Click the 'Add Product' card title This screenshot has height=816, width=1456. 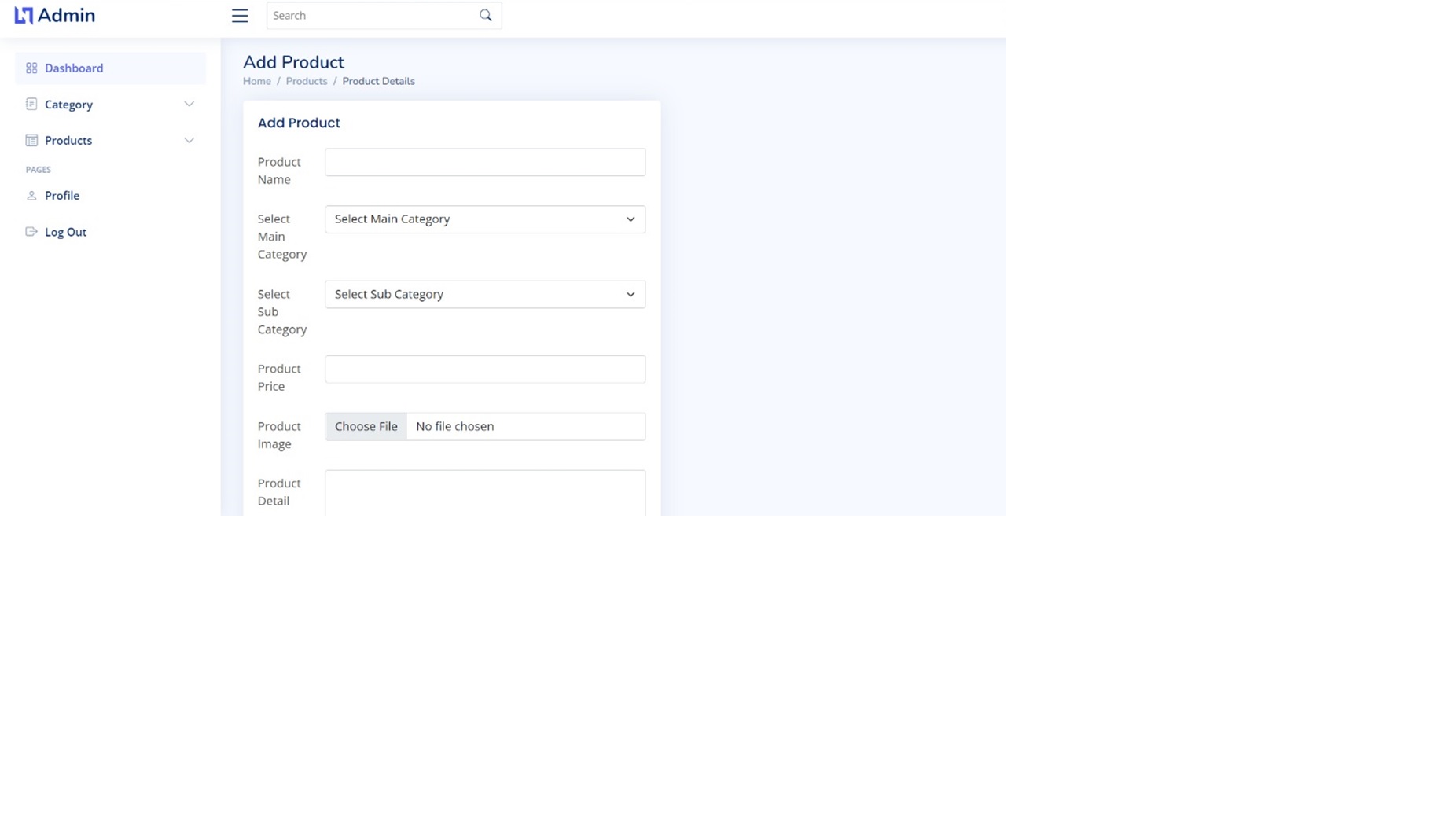pyautogui.click(x=299, y=123)
